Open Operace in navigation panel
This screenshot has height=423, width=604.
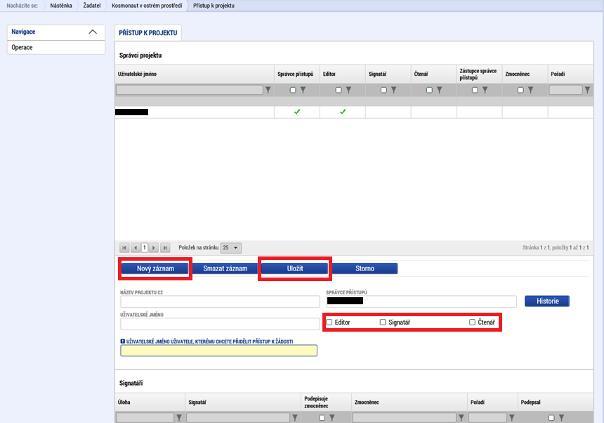[56, 47]
